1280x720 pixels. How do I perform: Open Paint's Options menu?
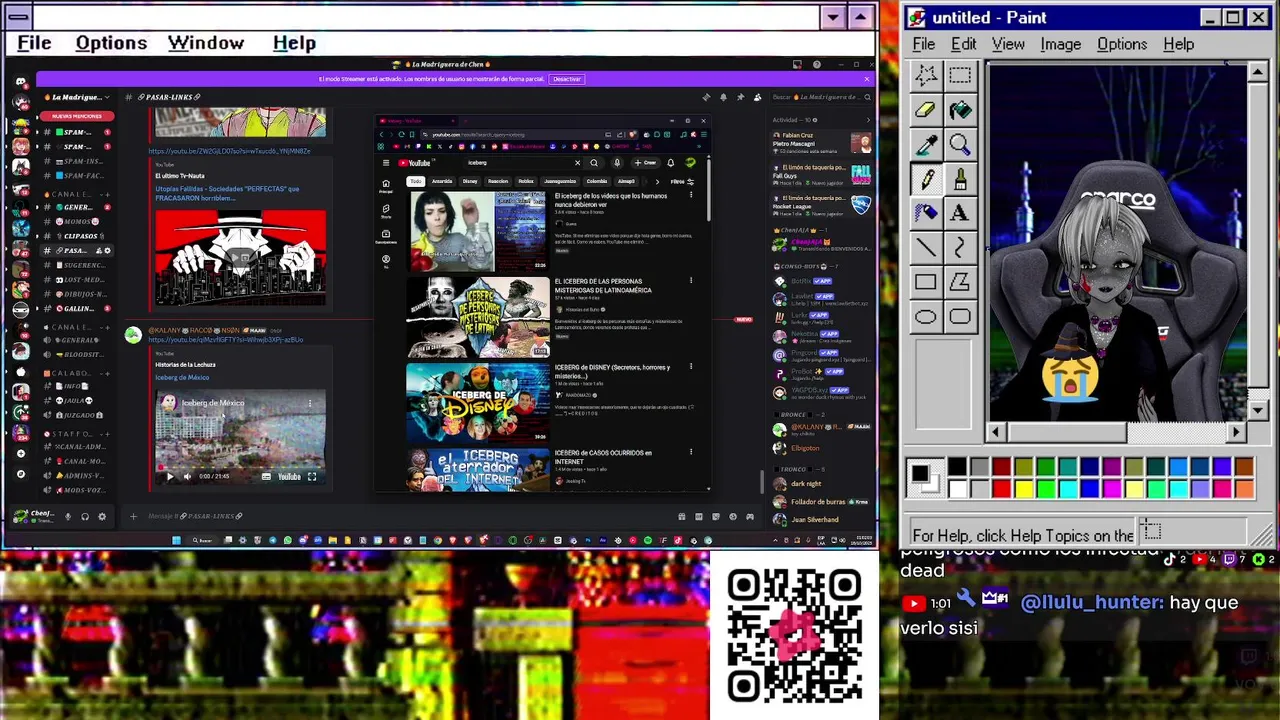point(1122,44)
